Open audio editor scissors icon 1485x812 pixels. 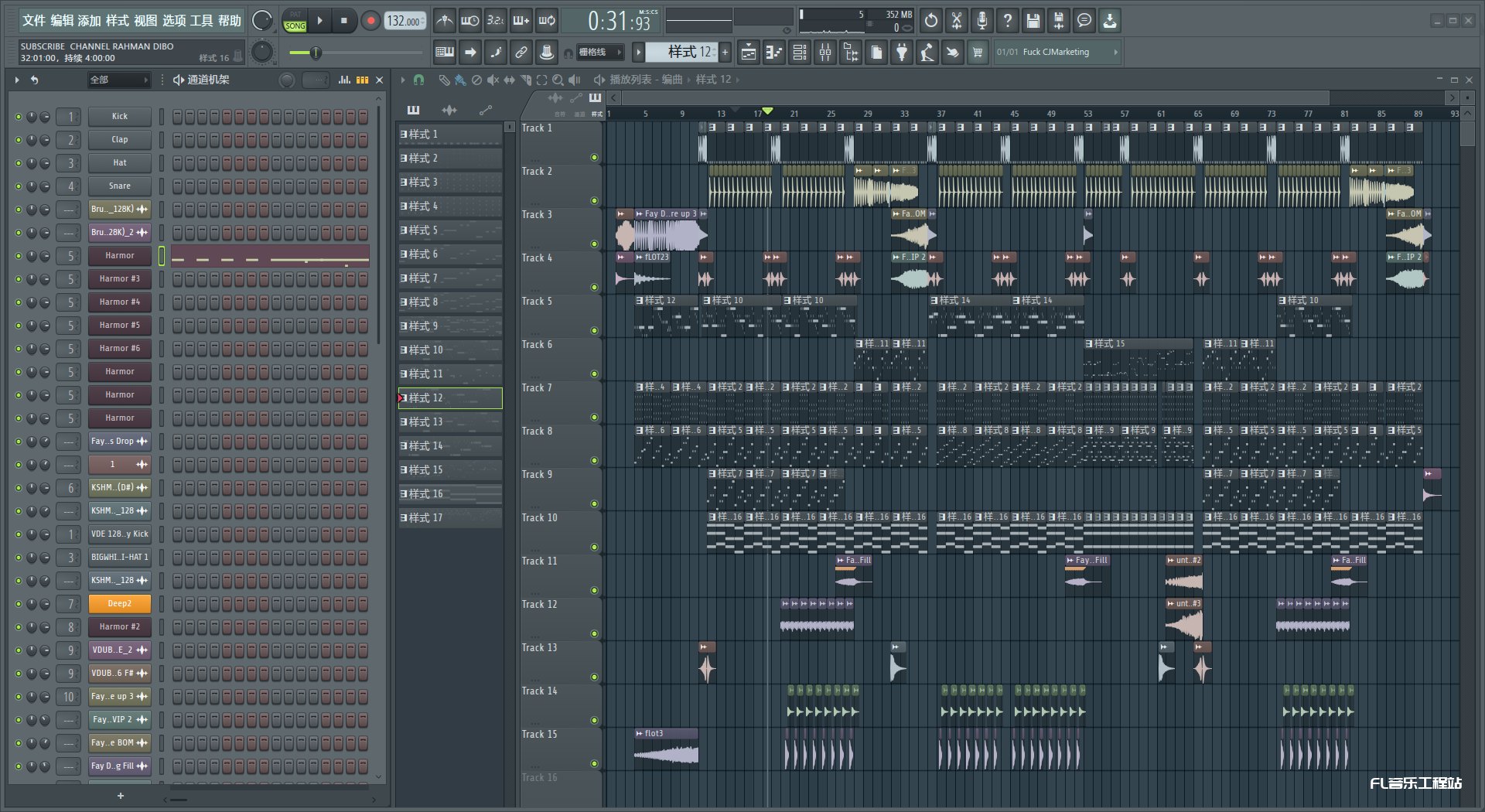tap(957, 21)
